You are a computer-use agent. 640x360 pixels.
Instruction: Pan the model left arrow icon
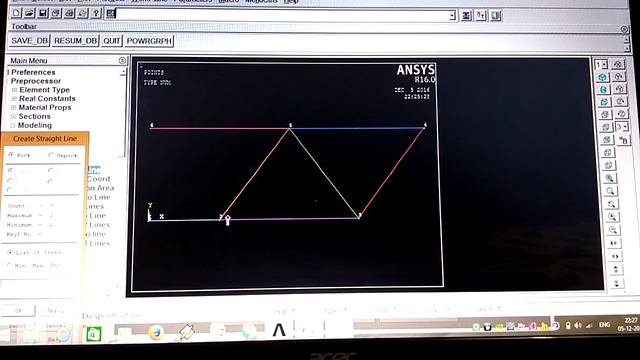click(x=614, y=243)
